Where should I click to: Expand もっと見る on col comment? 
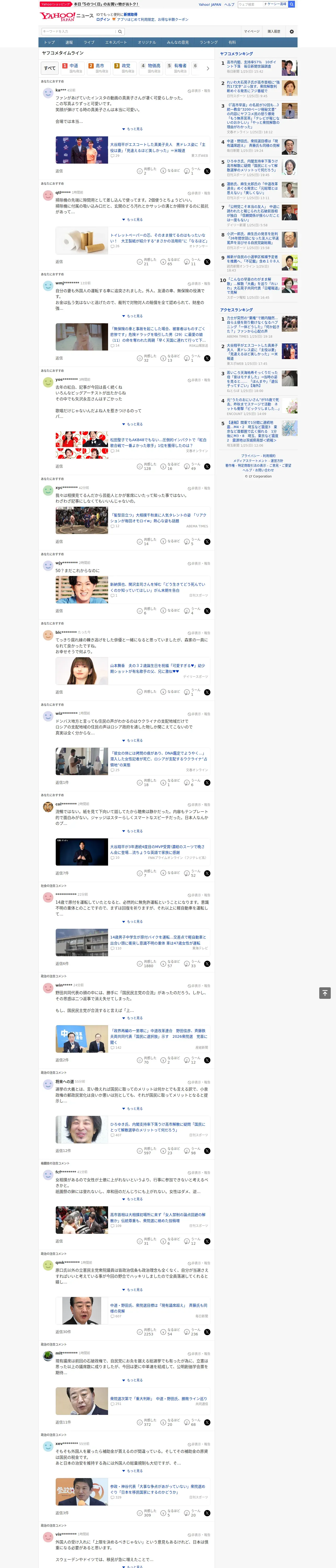[132, 831]
